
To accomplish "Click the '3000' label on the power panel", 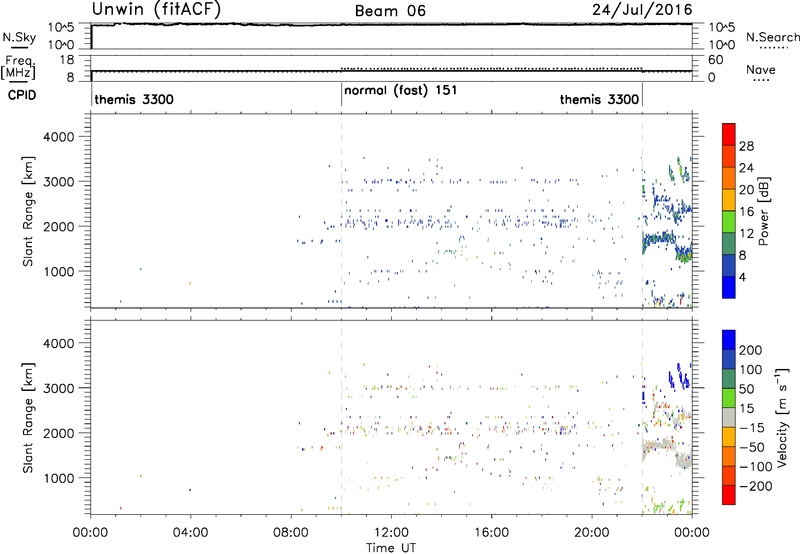I will pos(58,182).
